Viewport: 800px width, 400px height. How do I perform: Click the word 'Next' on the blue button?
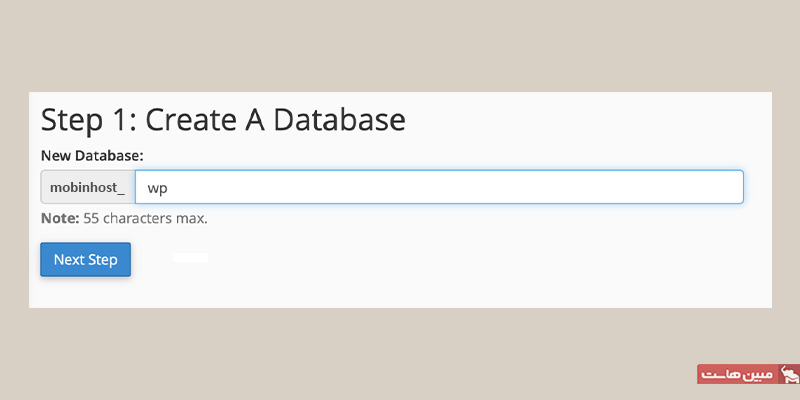(x=69, y=260)
